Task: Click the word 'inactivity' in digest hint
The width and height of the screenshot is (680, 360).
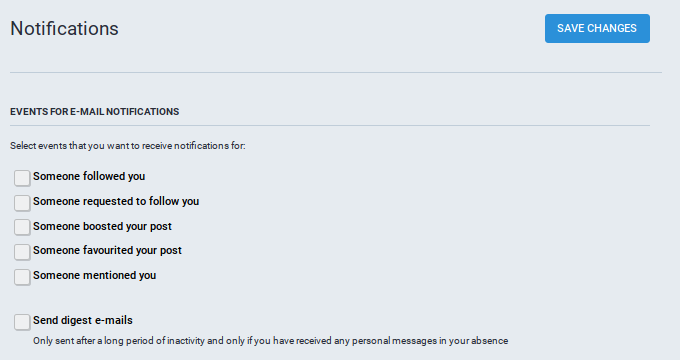Action: click(x=186, y=341)
